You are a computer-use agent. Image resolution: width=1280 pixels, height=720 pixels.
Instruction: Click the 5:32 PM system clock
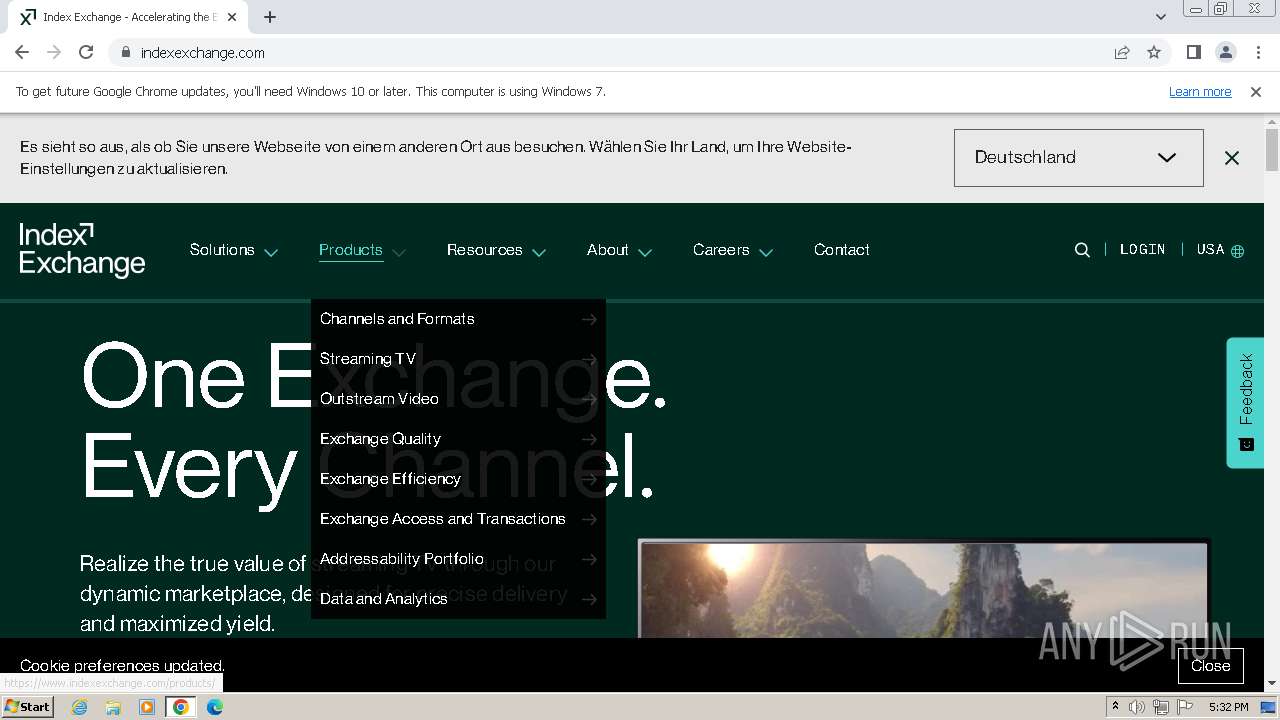(x=1228, y=707)
